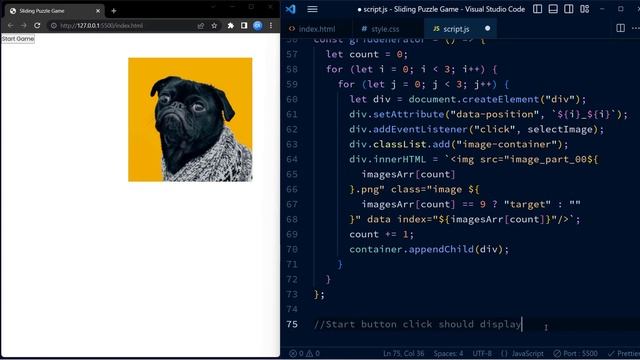This screenshot has height=360, width=640.
Task: Click line number 57 in gutter
Action: pyautogui.click(x=292, y=54)
